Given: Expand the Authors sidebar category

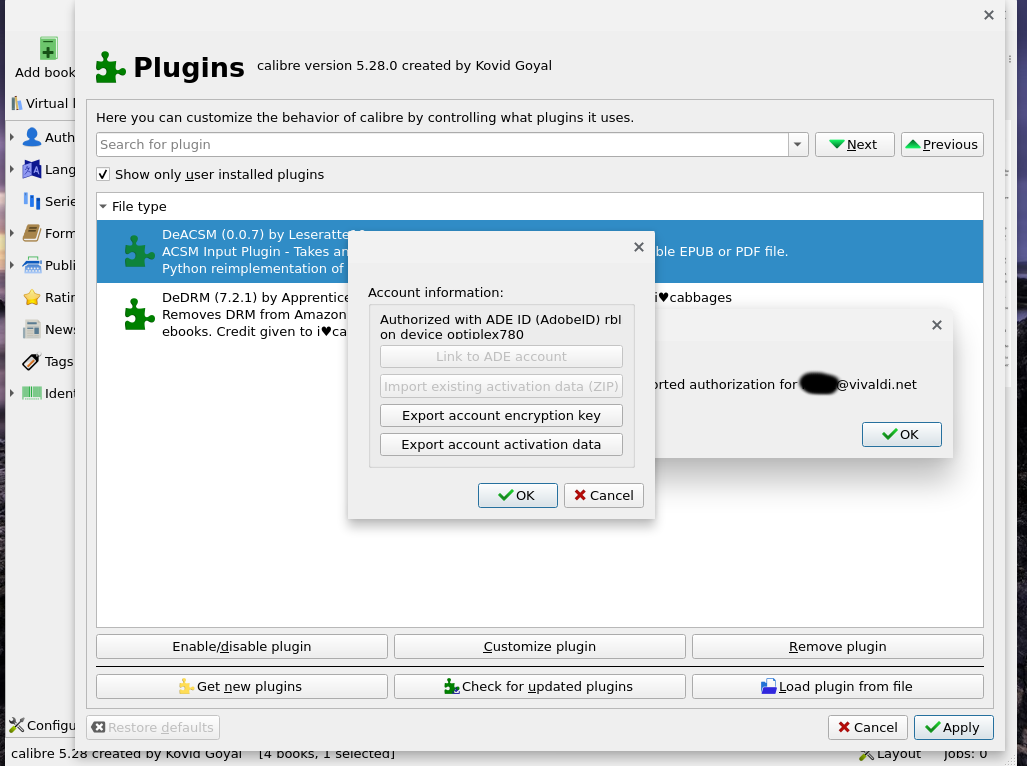Looking at the screenshot, I should [12, 137].
